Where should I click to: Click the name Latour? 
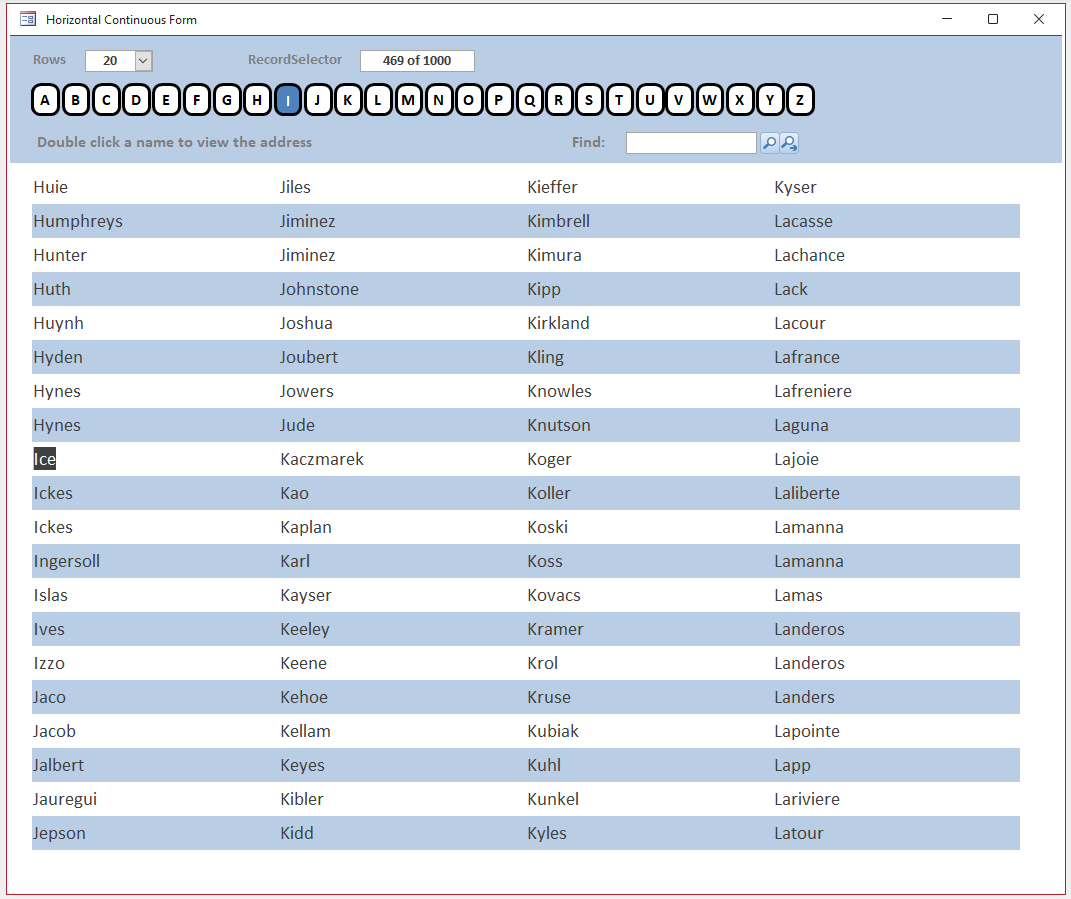[798, 833]
